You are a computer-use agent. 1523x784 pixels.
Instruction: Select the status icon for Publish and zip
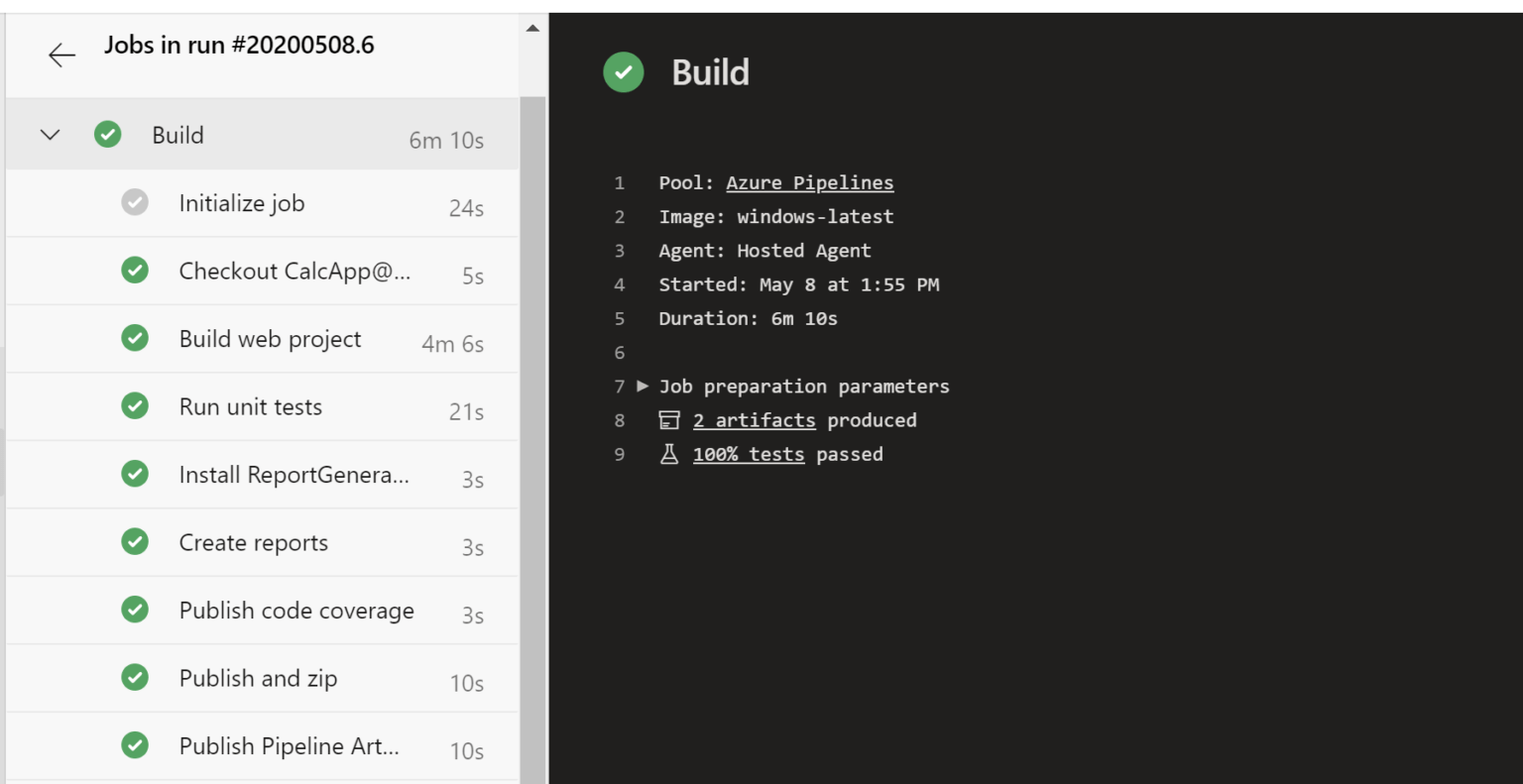(134, 678)
